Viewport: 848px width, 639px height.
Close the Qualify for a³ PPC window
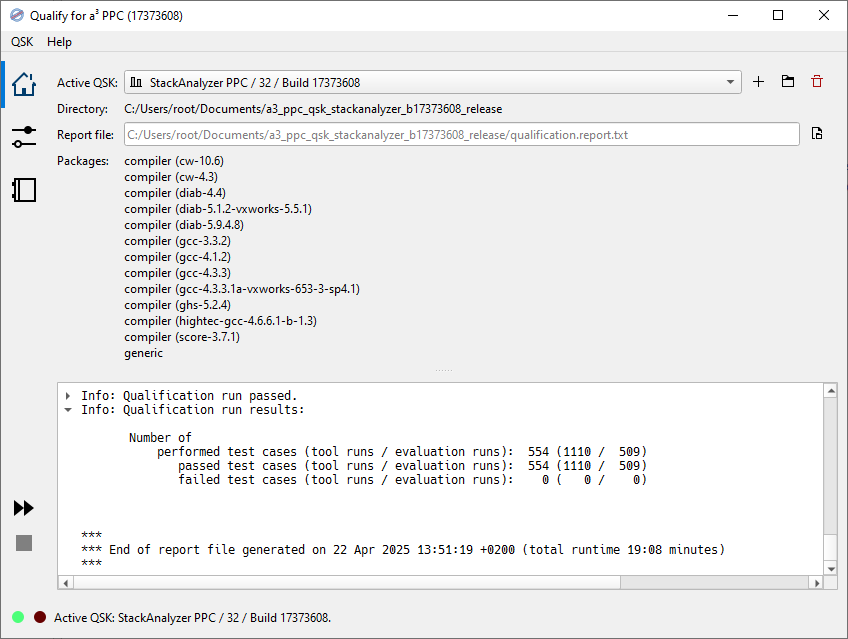824,15
